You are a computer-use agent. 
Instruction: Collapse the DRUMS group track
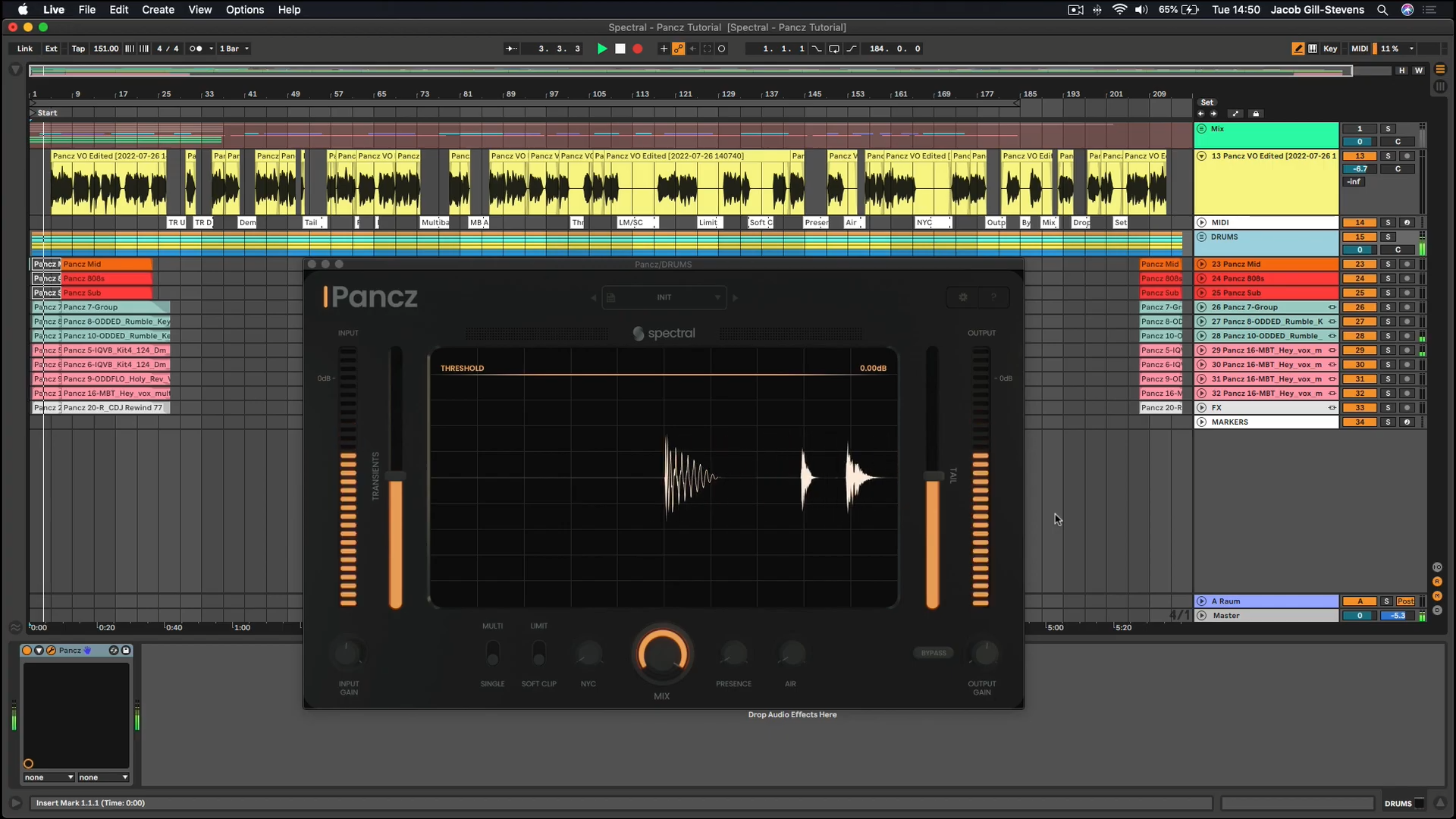(x=1201, y=237)
